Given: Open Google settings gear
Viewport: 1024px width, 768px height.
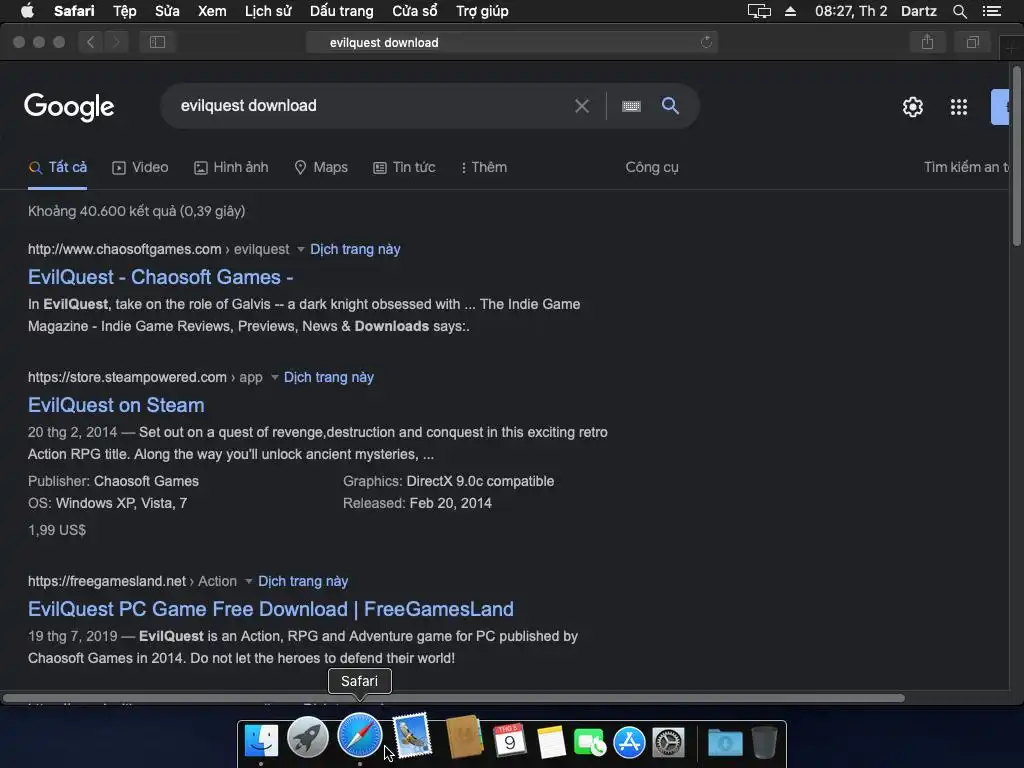Looking at the screenshot, I should 912,106.
